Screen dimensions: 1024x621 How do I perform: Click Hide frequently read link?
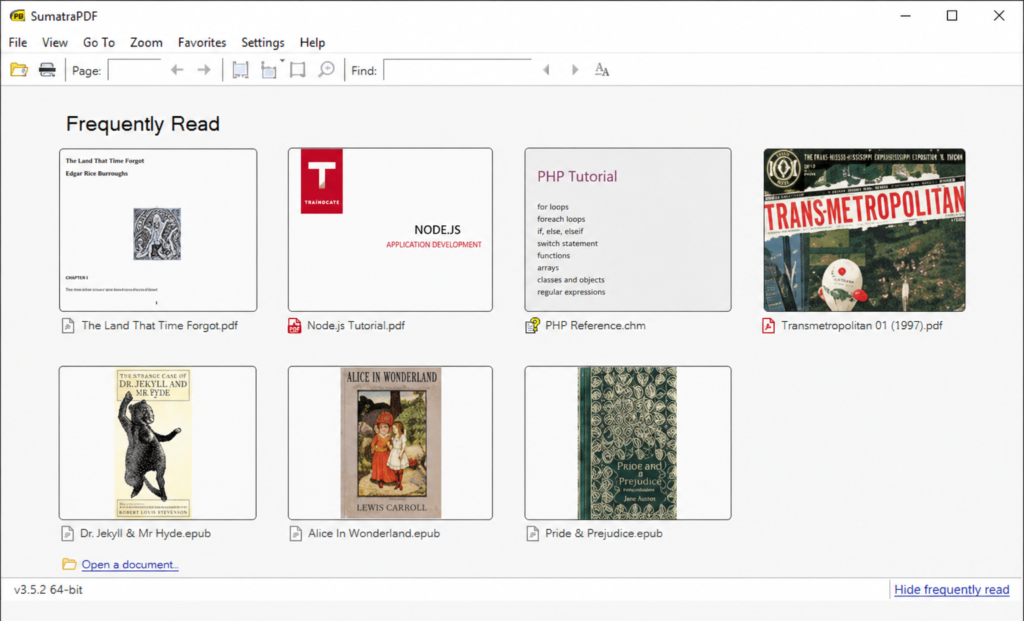tap(952, 590)
